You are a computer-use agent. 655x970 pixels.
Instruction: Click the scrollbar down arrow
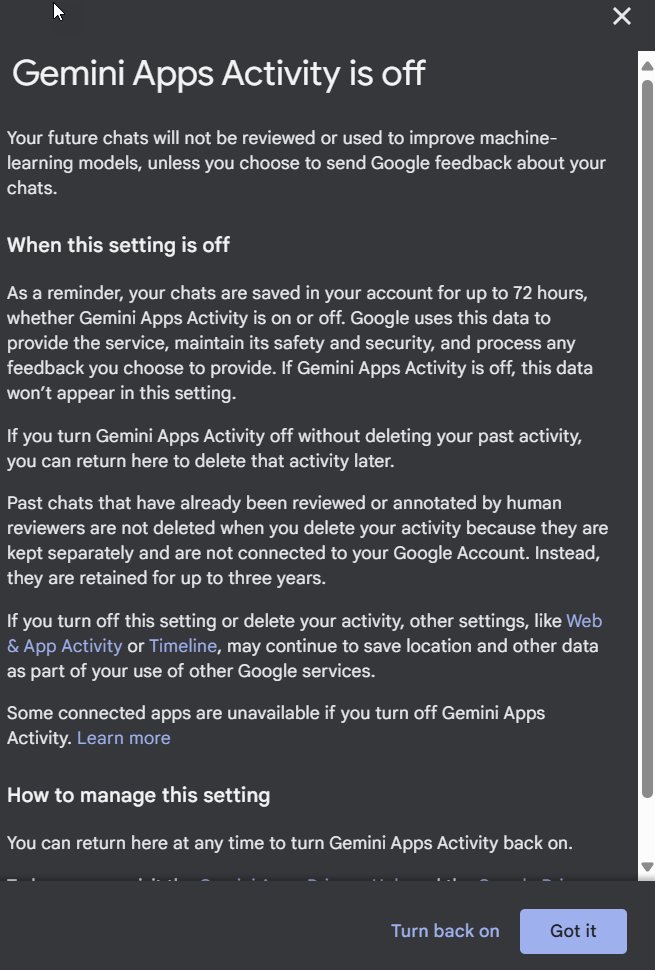(x=646, y=866)
